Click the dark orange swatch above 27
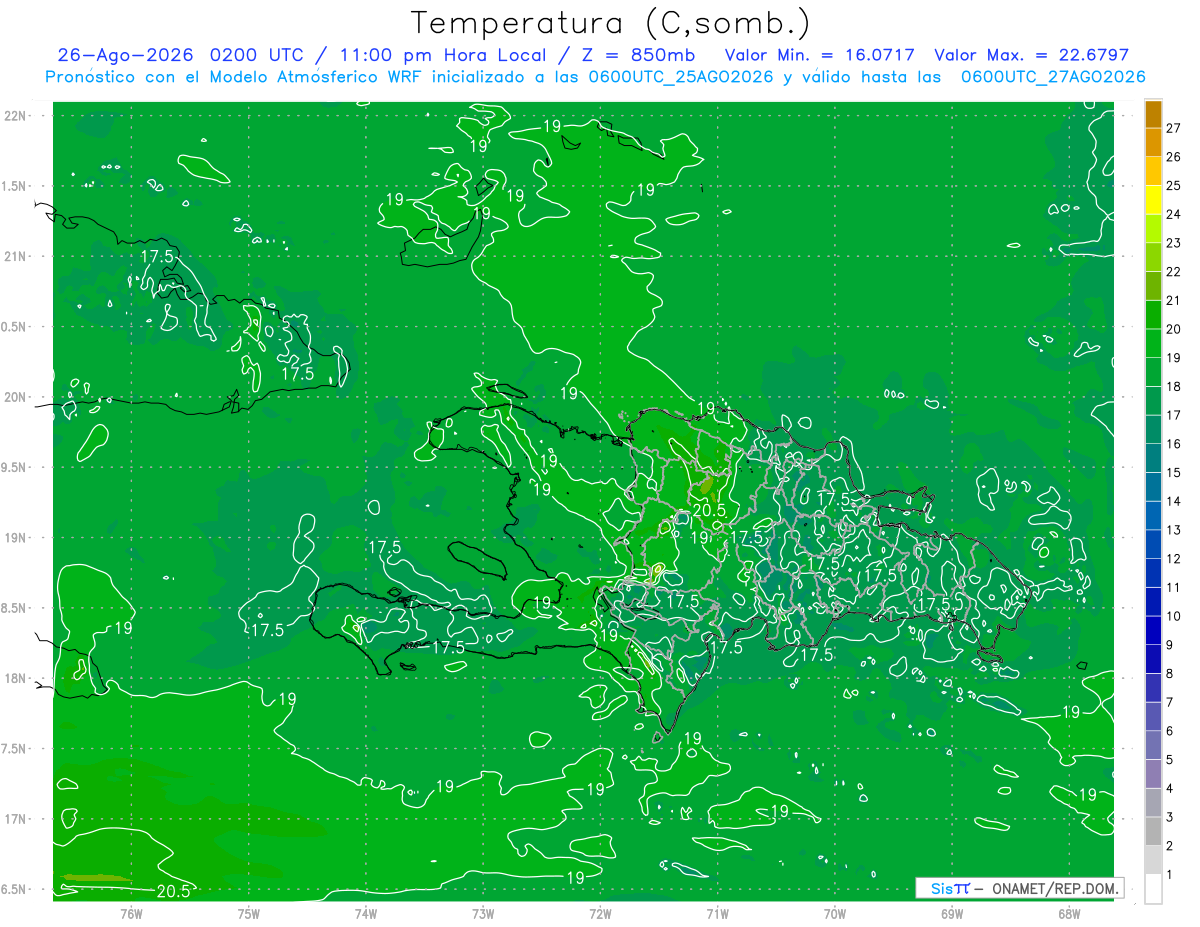 (x=1153, y=113)
